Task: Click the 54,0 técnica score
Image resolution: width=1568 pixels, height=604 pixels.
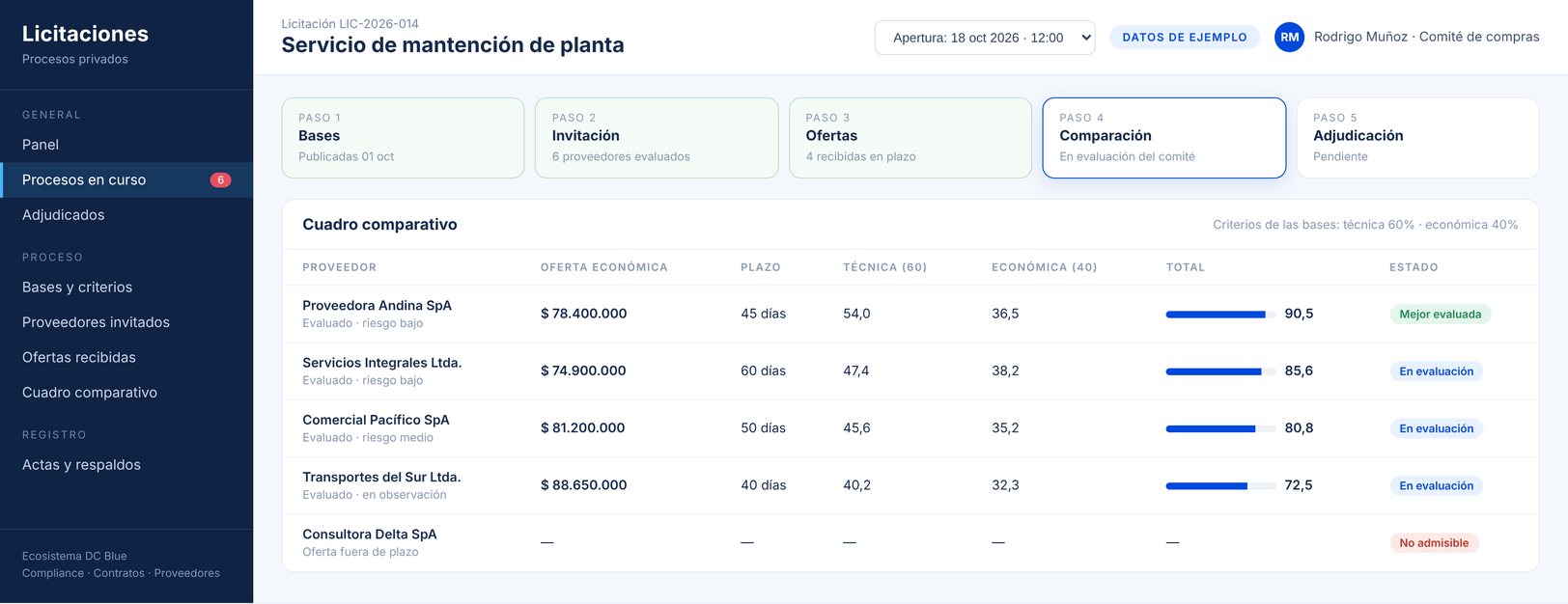Action: (856, 314)
